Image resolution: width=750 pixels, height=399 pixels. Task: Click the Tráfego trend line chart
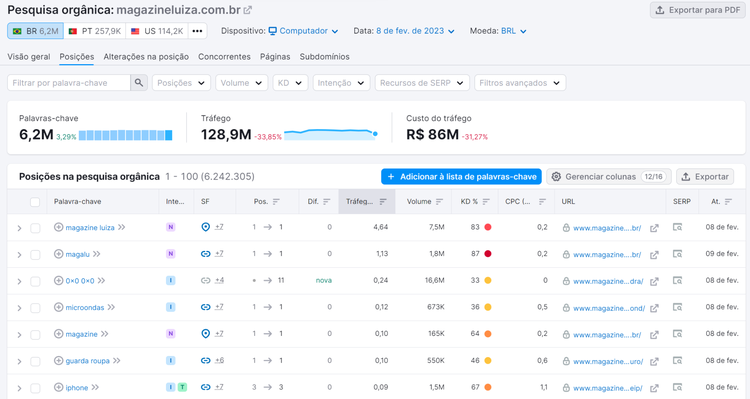pos(331,134)
